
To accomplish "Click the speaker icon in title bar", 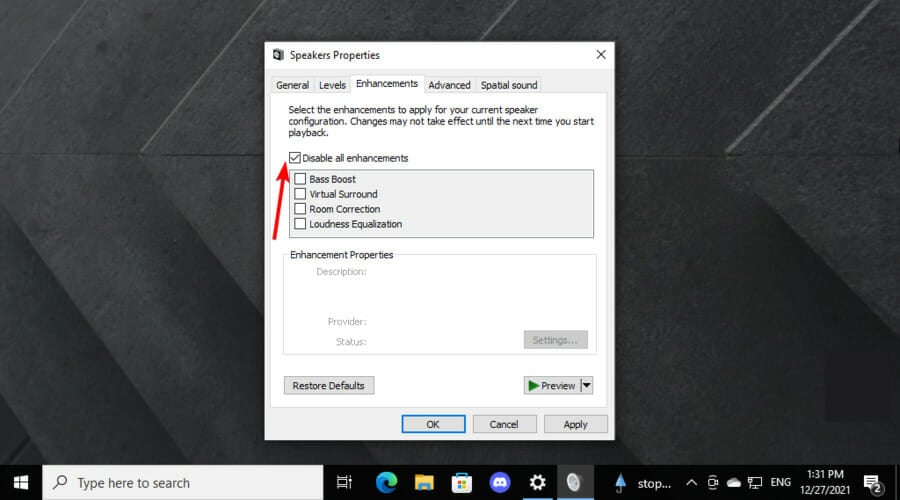I will click(x=278, y=55).
